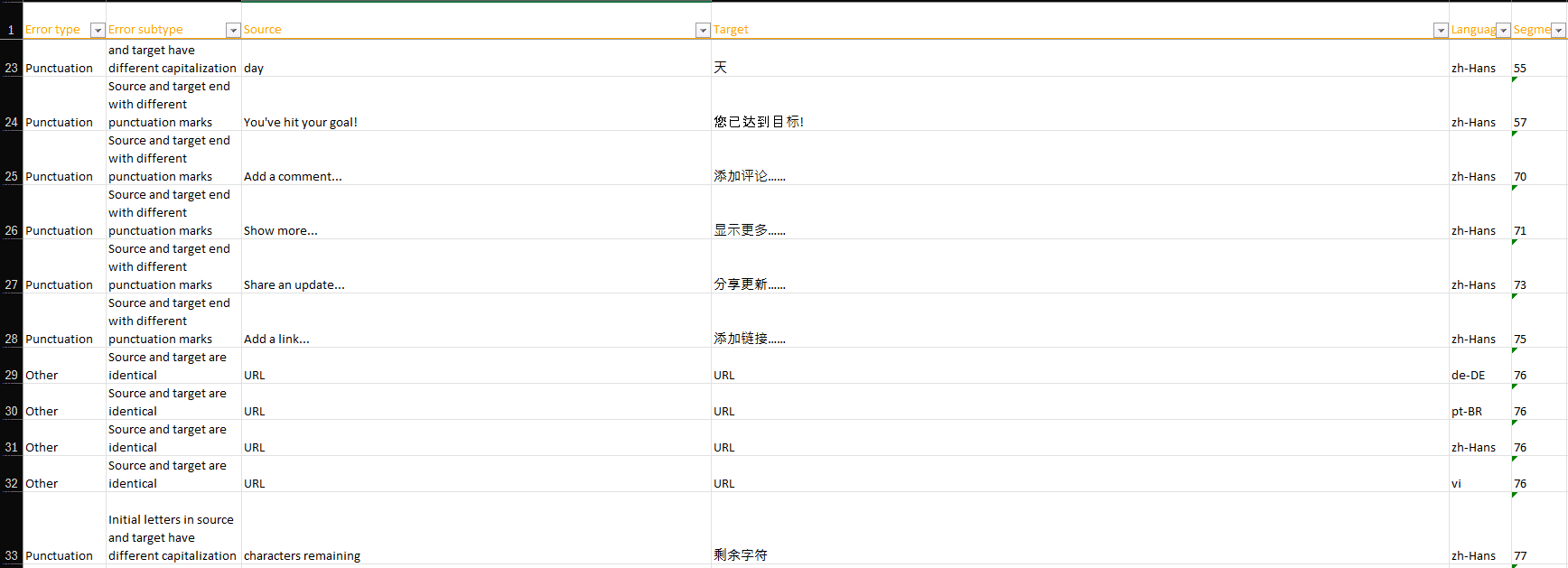This screenshot has height=568, width=1568.
Task: Click segment cell containing 55
Action: point(1520,68)
